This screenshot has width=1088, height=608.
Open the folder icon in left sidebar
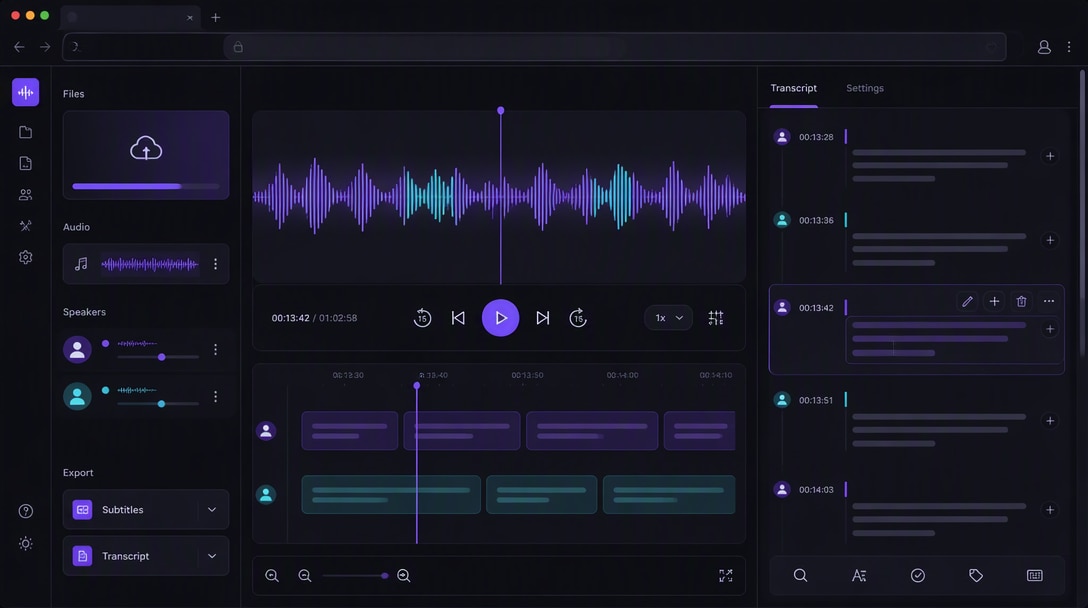pos(26,132)
